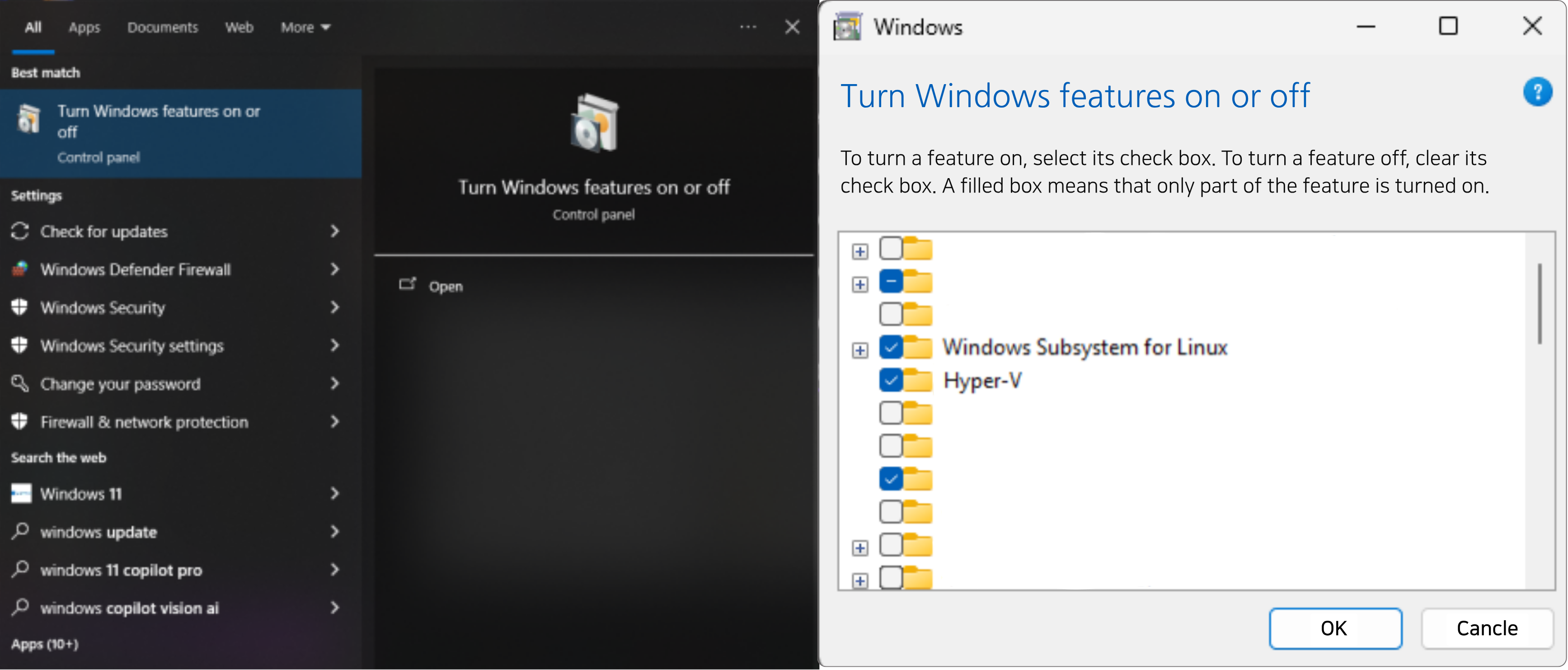Expand the Windows Subsystem for Linux tree node

pyautogui.click(x=859, y=350)
